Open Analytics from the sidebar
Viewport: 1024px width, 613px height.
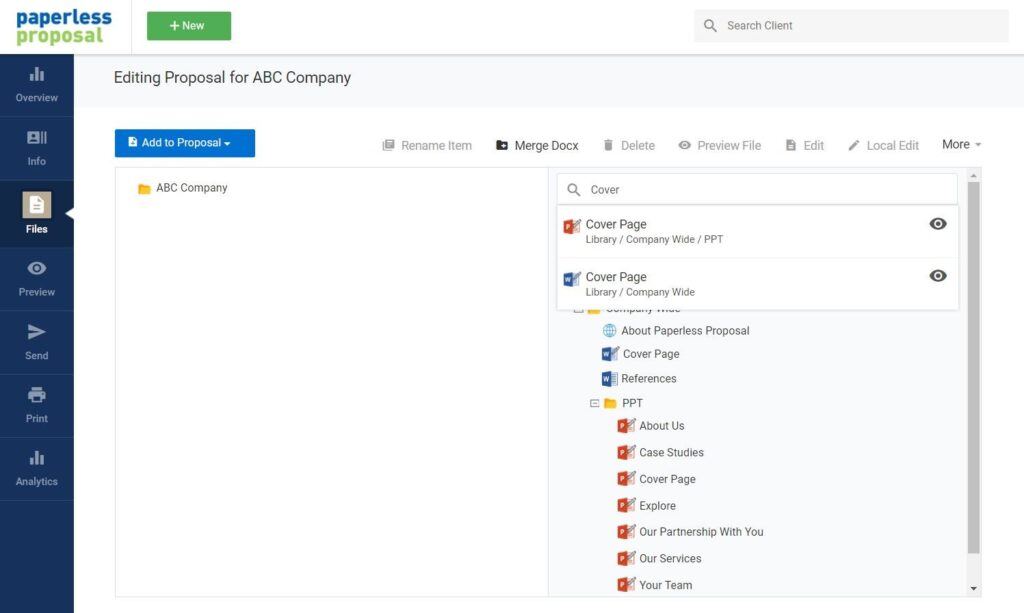(x=36, y=468)
